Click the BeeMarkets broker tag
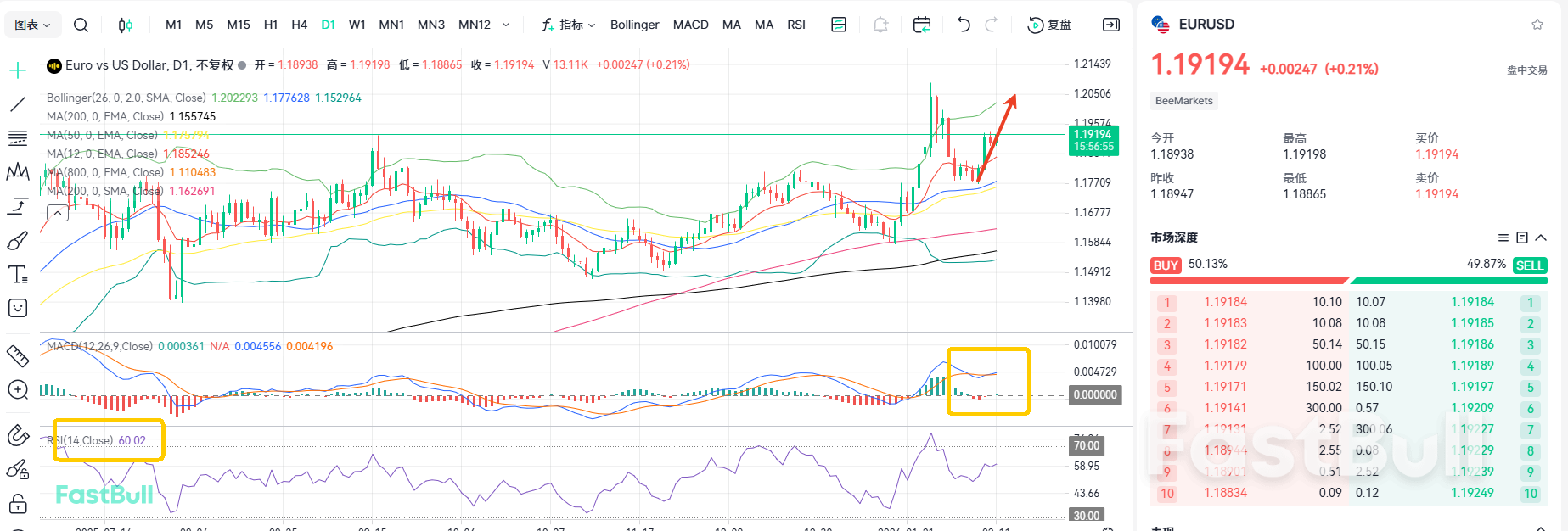1568x531 pixels. (1183, 101)
